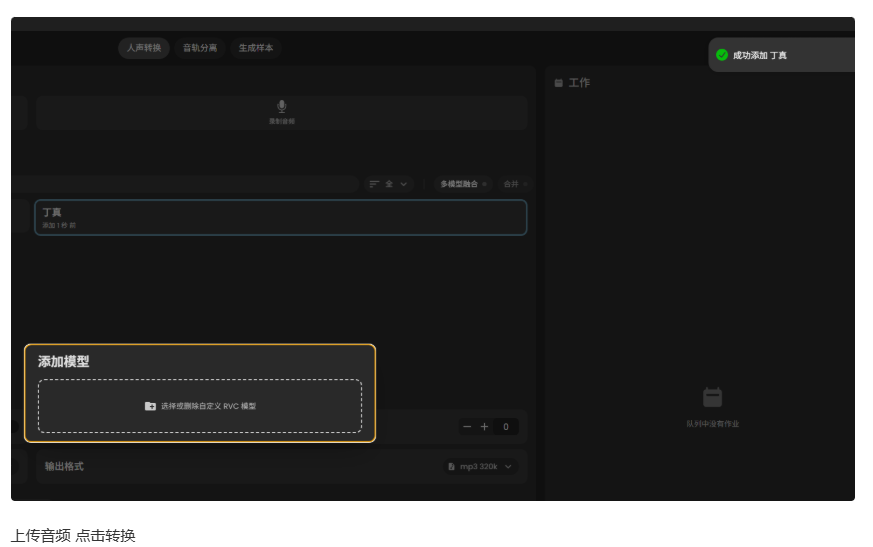
Task: Select the 丁真 model card
Action: coord(281,217)
